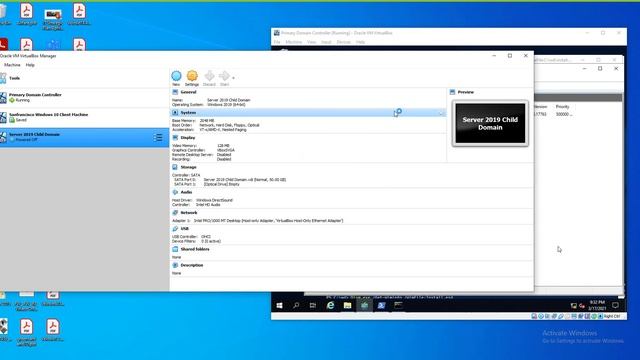This screenshot has height=360, width=640.
Task: Click the Network section icon
Action: [x=175, y=213]
